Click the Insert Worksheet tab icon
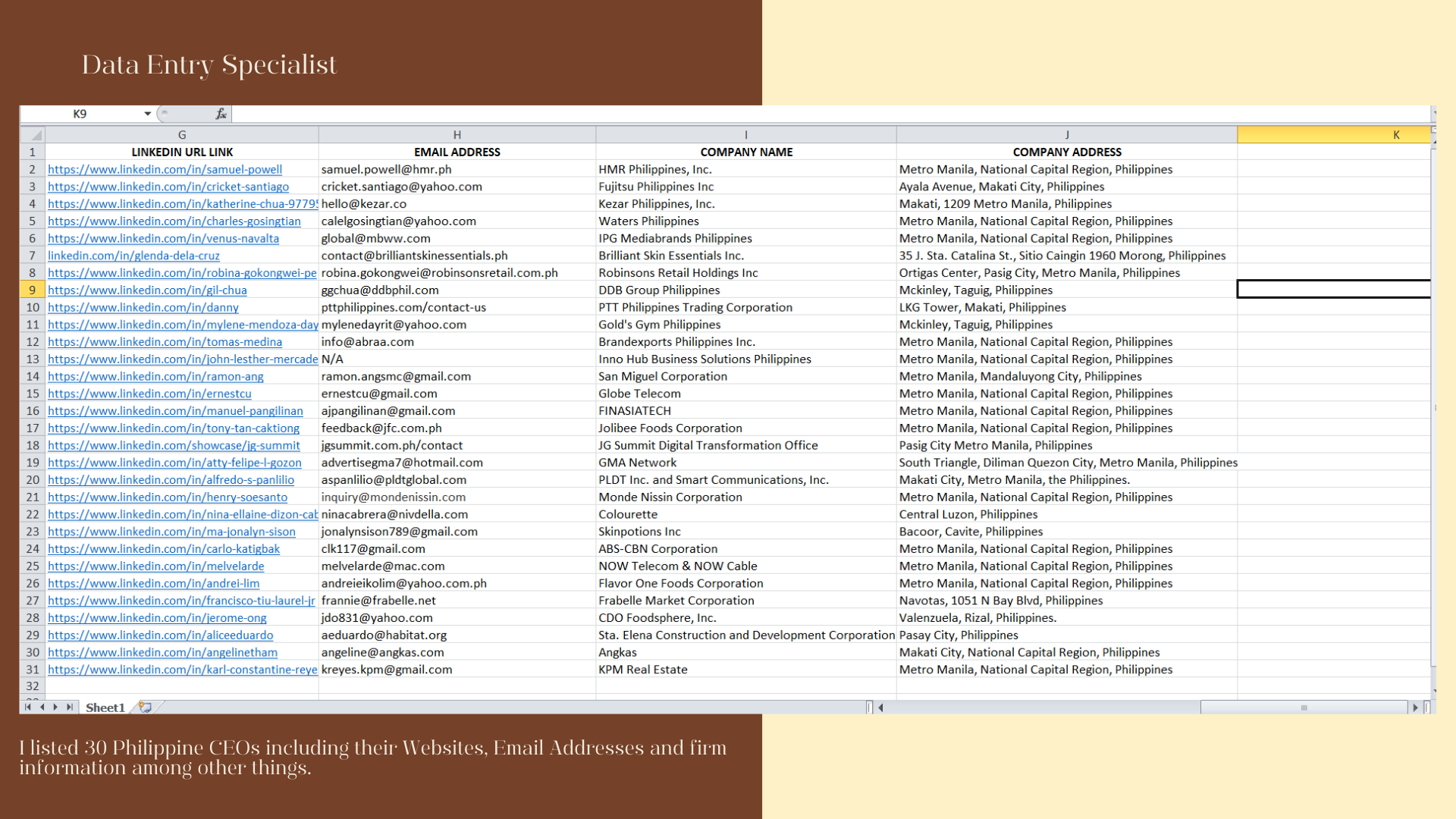 click(145, 707)
